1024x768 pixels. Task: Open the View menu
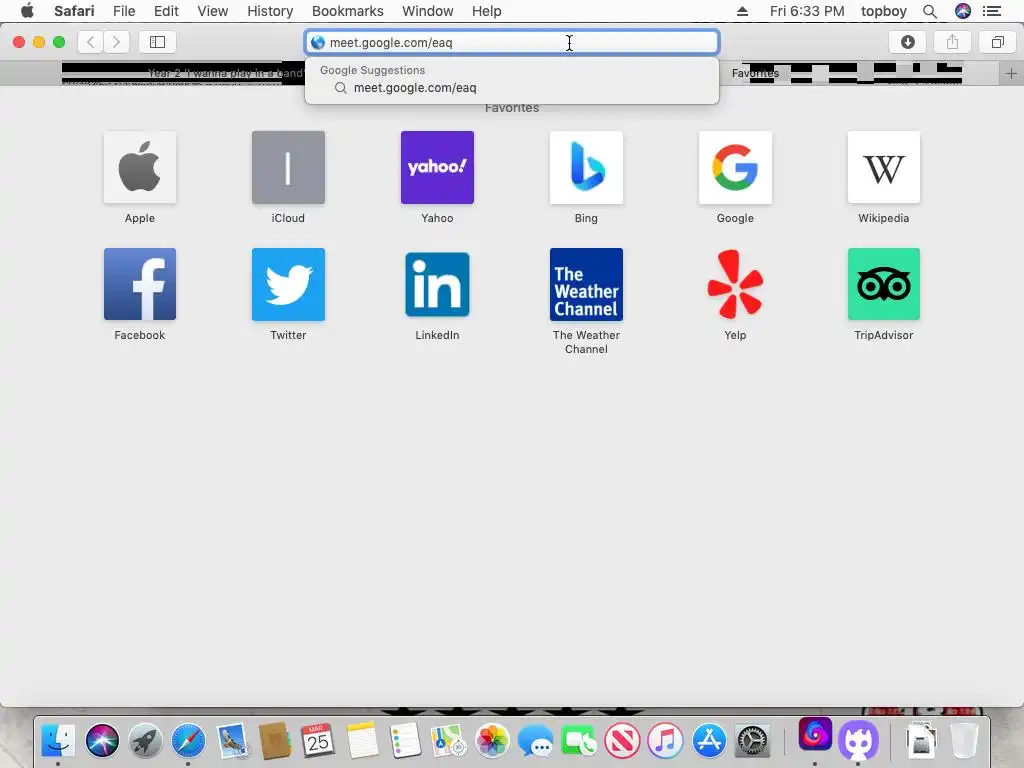click(213, 11)
